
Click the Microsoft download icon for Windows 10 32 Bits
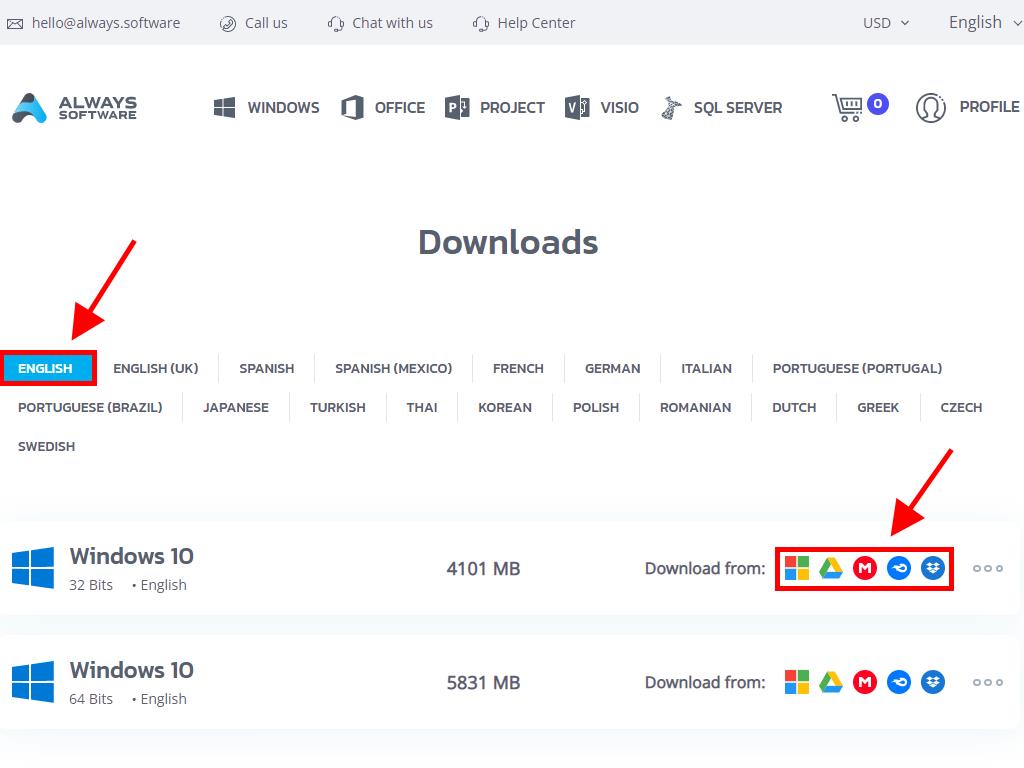(x=797, y=568)
